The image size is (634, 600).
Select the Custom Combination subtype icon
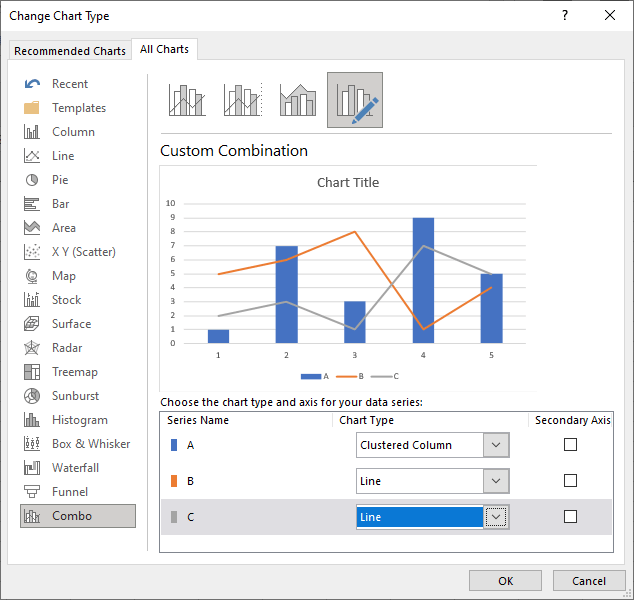click(355, 100)
